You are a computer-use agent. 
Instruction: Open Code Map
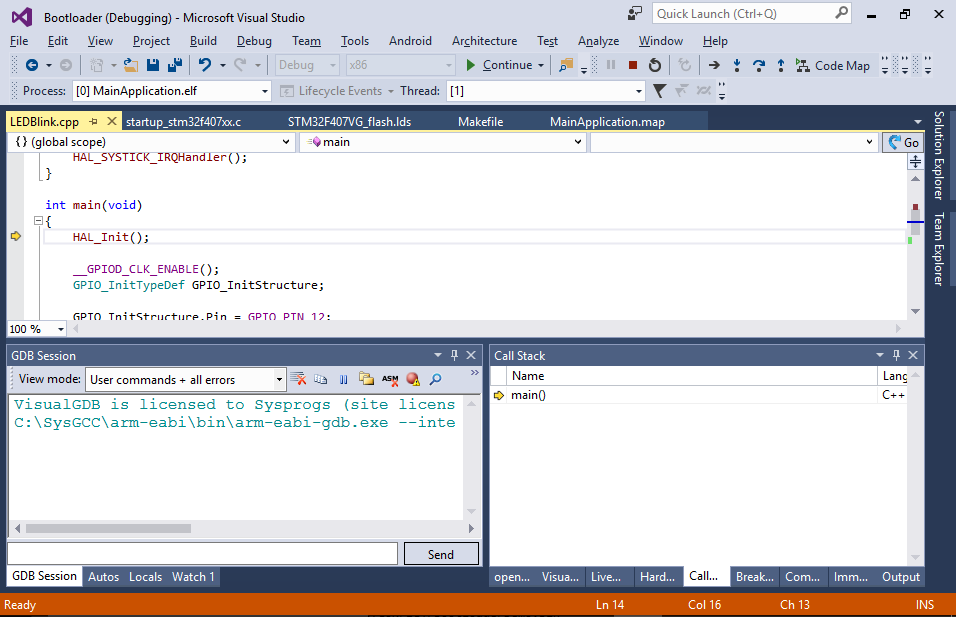(x=833, y=65)
